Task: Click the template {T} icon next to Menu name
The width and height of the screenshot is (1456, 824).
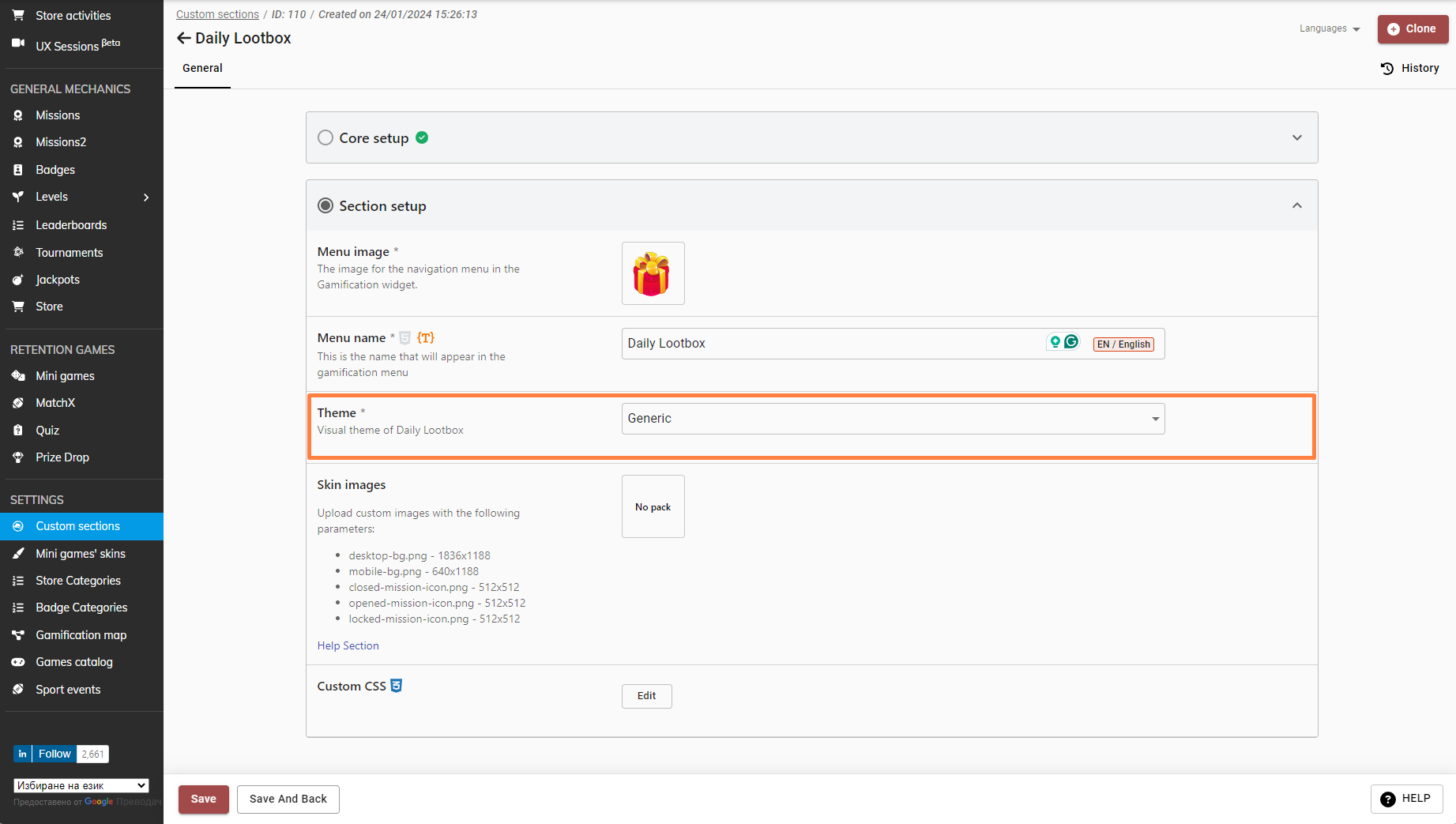Action: pyautogui.click(x=425, y=337)
